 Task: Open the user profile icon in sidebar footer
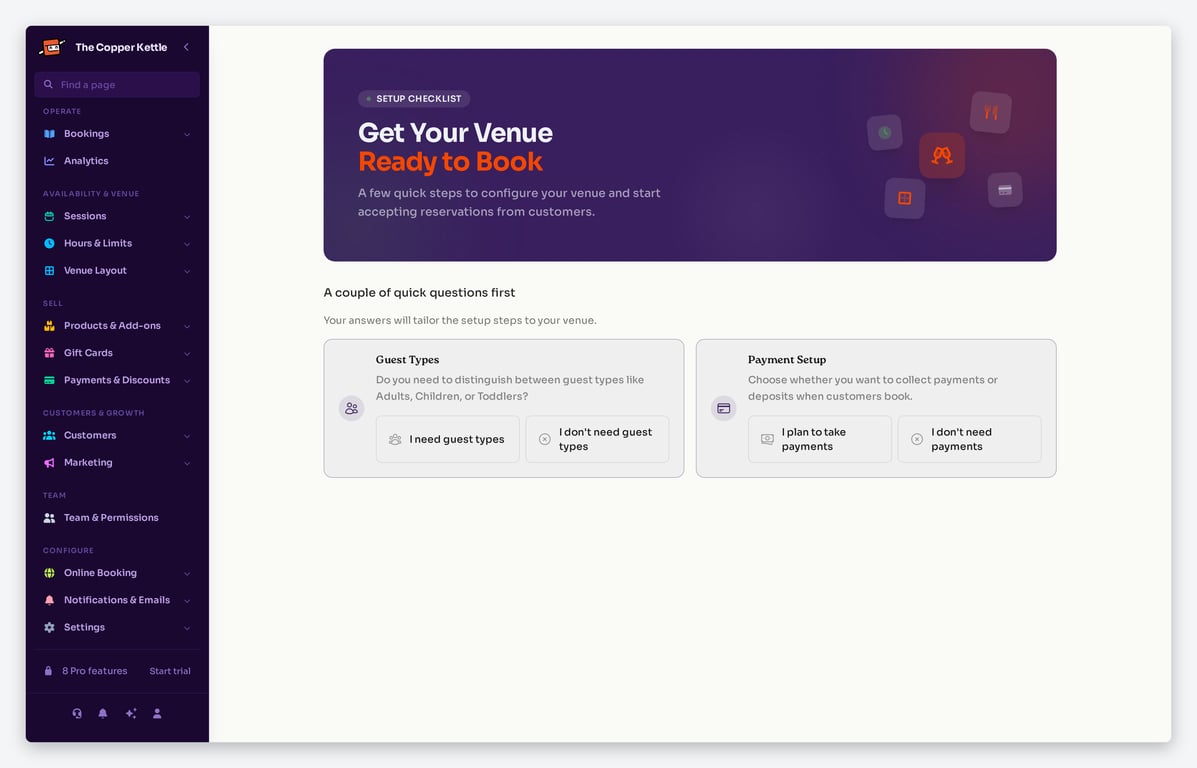pyautogui.click(x=157, y=713)
